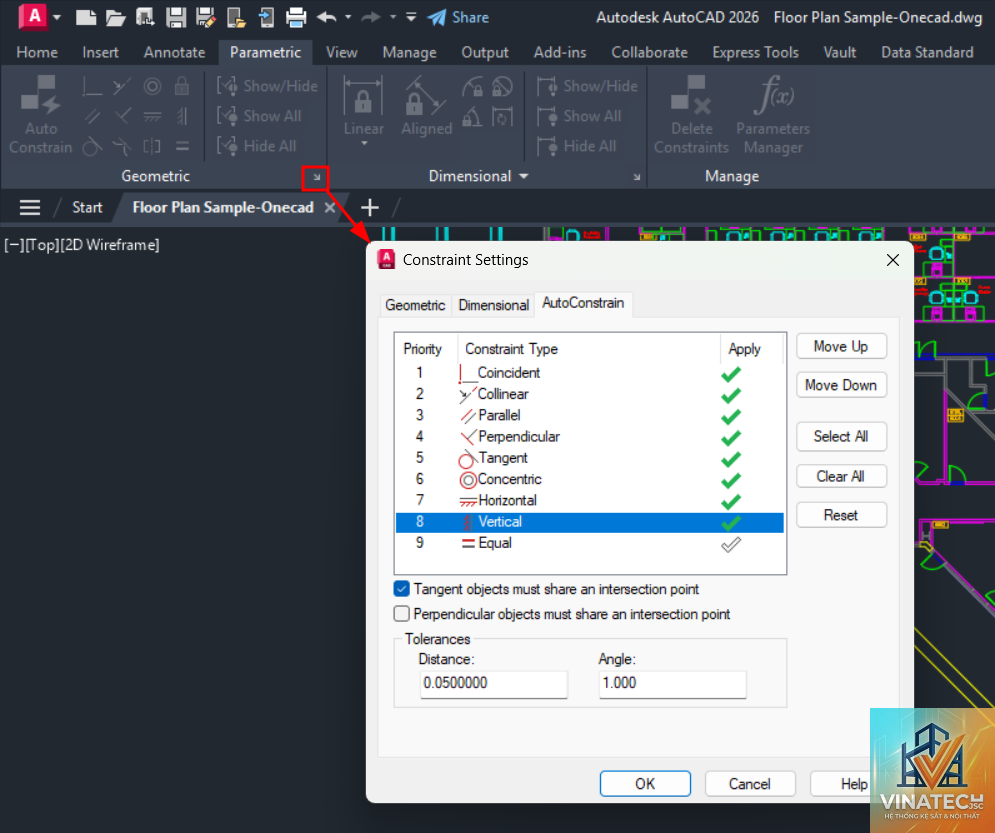Expand the Dimensional panel dropdown arrow

524,176
